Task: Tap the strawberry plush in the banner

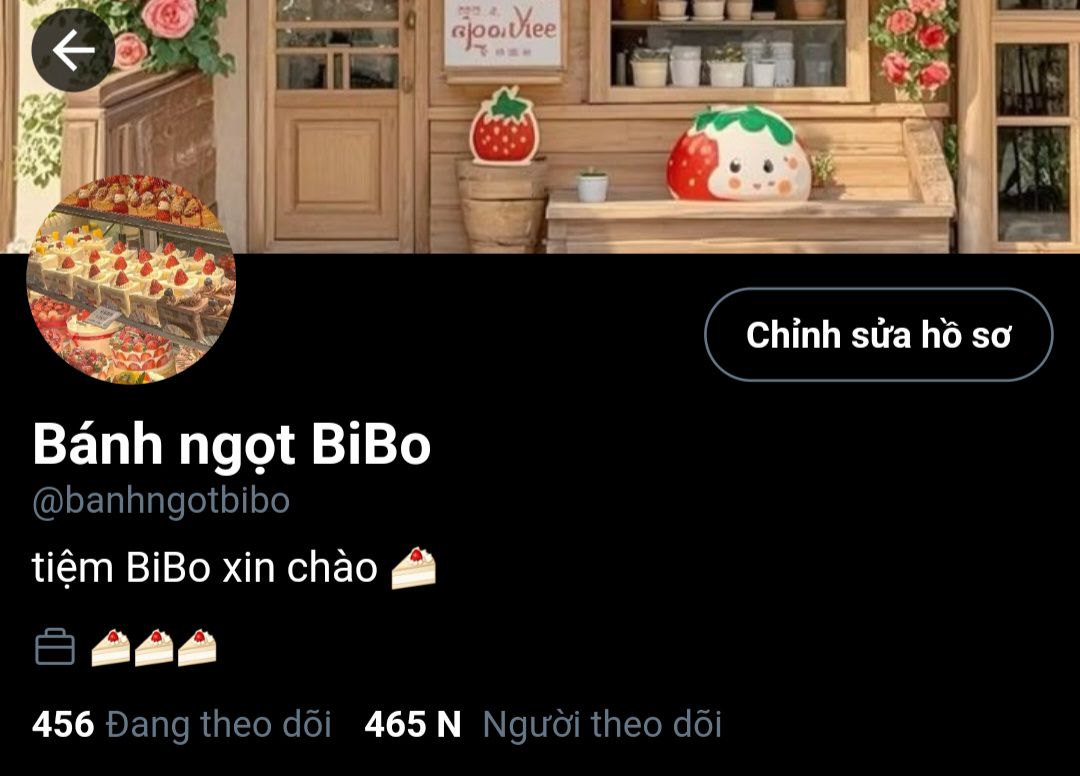Action: pyautogui.click(x=738, y=153)
